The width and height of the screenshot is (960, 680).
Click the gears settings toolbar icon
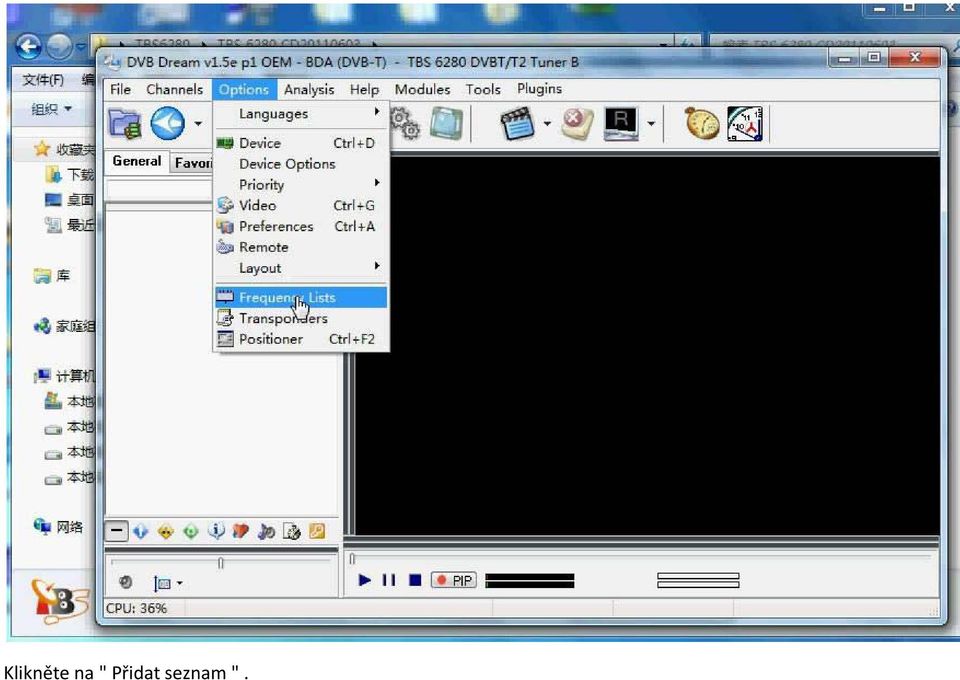pyautogui.click(x=405, y=124)
